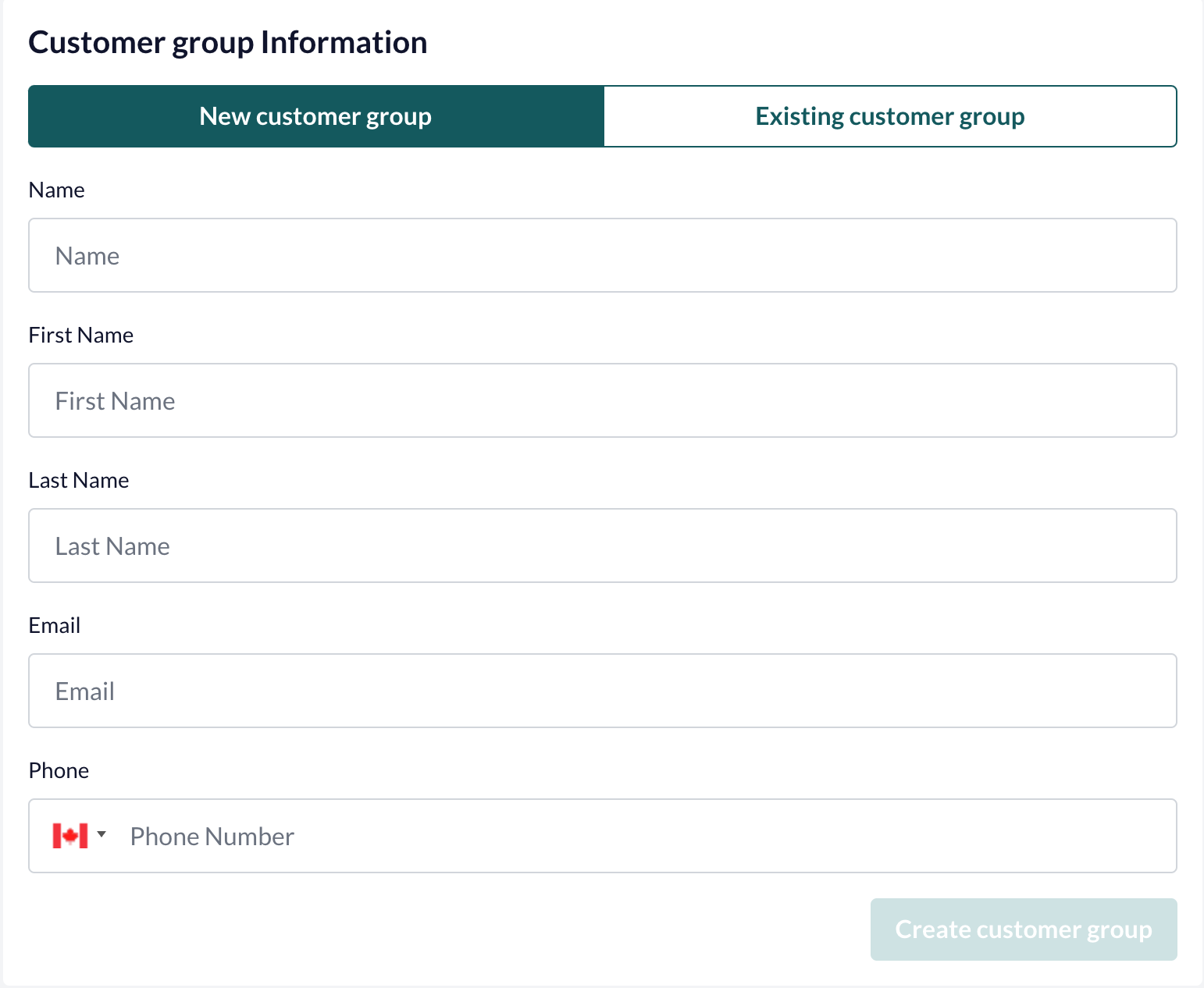Click the Phone field label
This screenshot has height=988, width=1204.
tap(59, 770)
